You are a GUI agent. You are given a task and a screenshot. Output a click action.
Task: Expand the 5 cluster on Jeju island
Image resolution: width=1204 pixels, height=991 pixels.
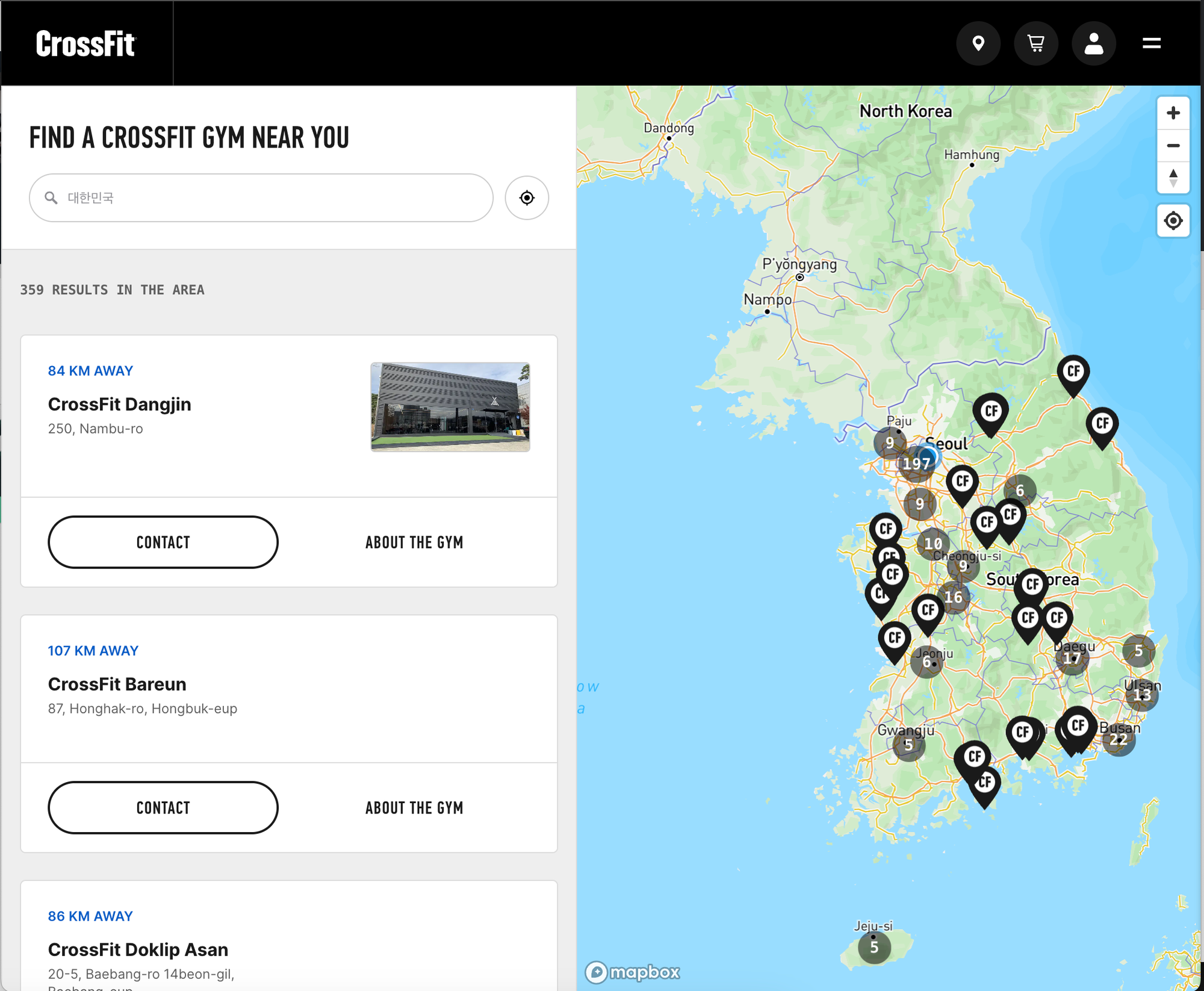tap(874, 947)
